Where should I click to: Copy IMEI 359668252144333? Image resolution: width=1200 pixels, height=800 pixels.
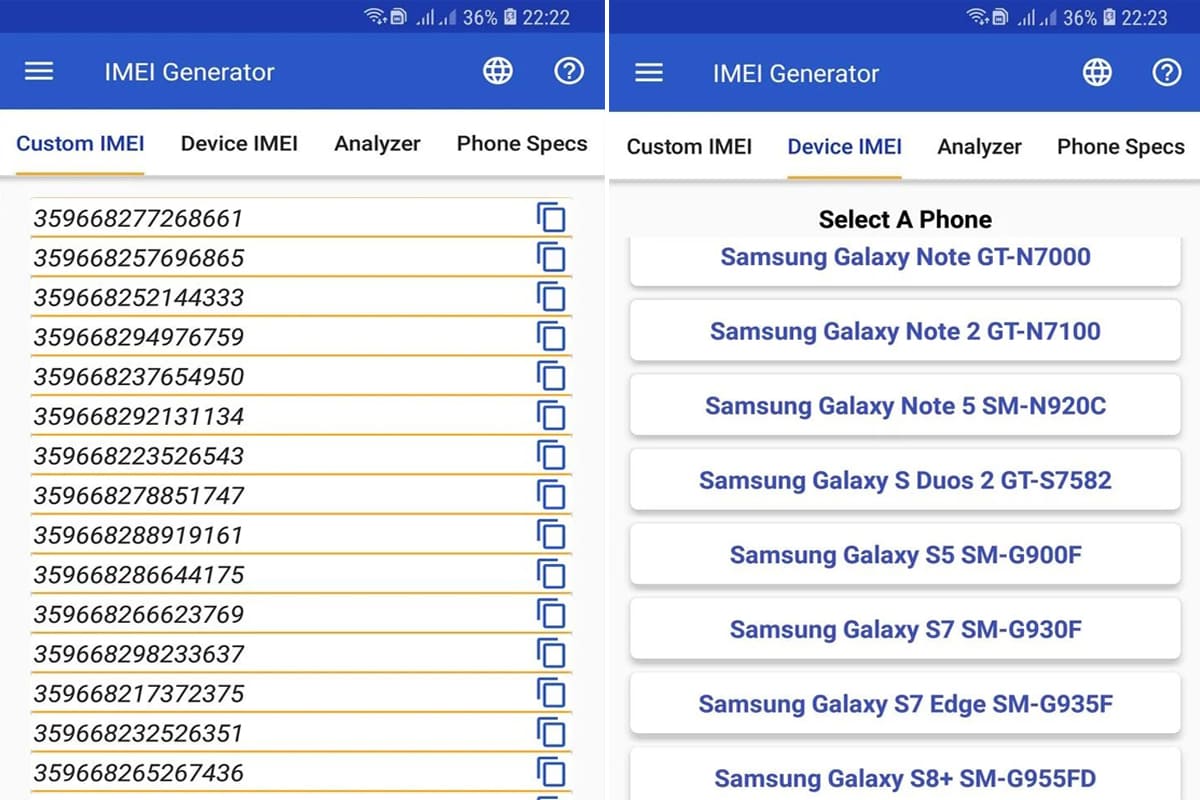[x=551, y=297]
